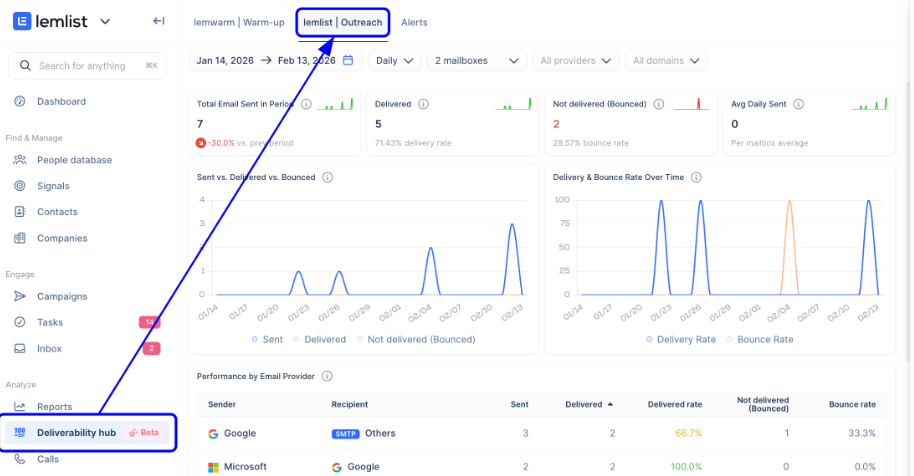Click the Reports chart icon
This screenshot has height=476, width=914.
20,407
